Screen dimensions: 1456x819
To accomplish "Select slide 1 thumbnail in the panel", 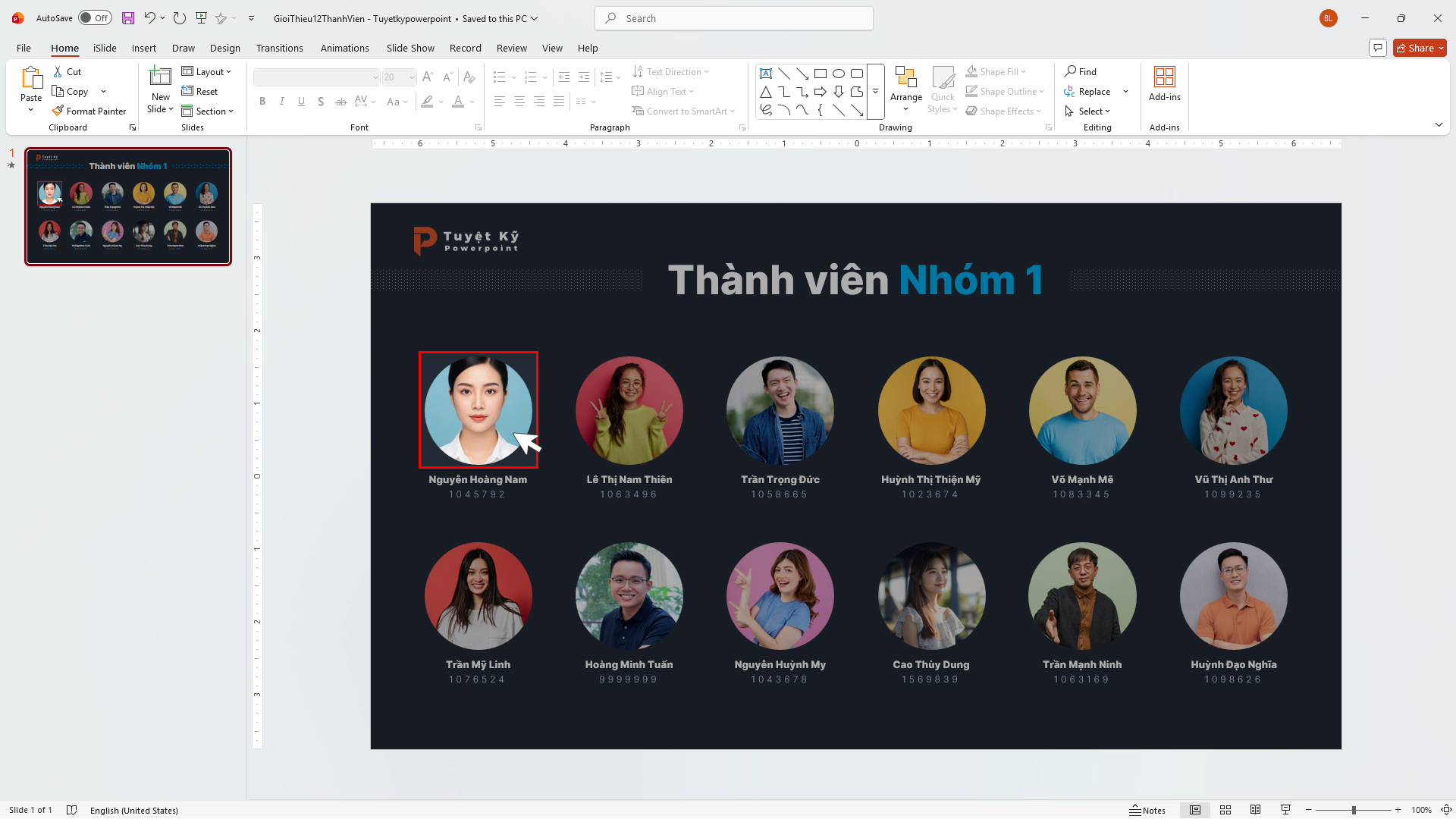I will pyautogui.click(x=128, y=206).
